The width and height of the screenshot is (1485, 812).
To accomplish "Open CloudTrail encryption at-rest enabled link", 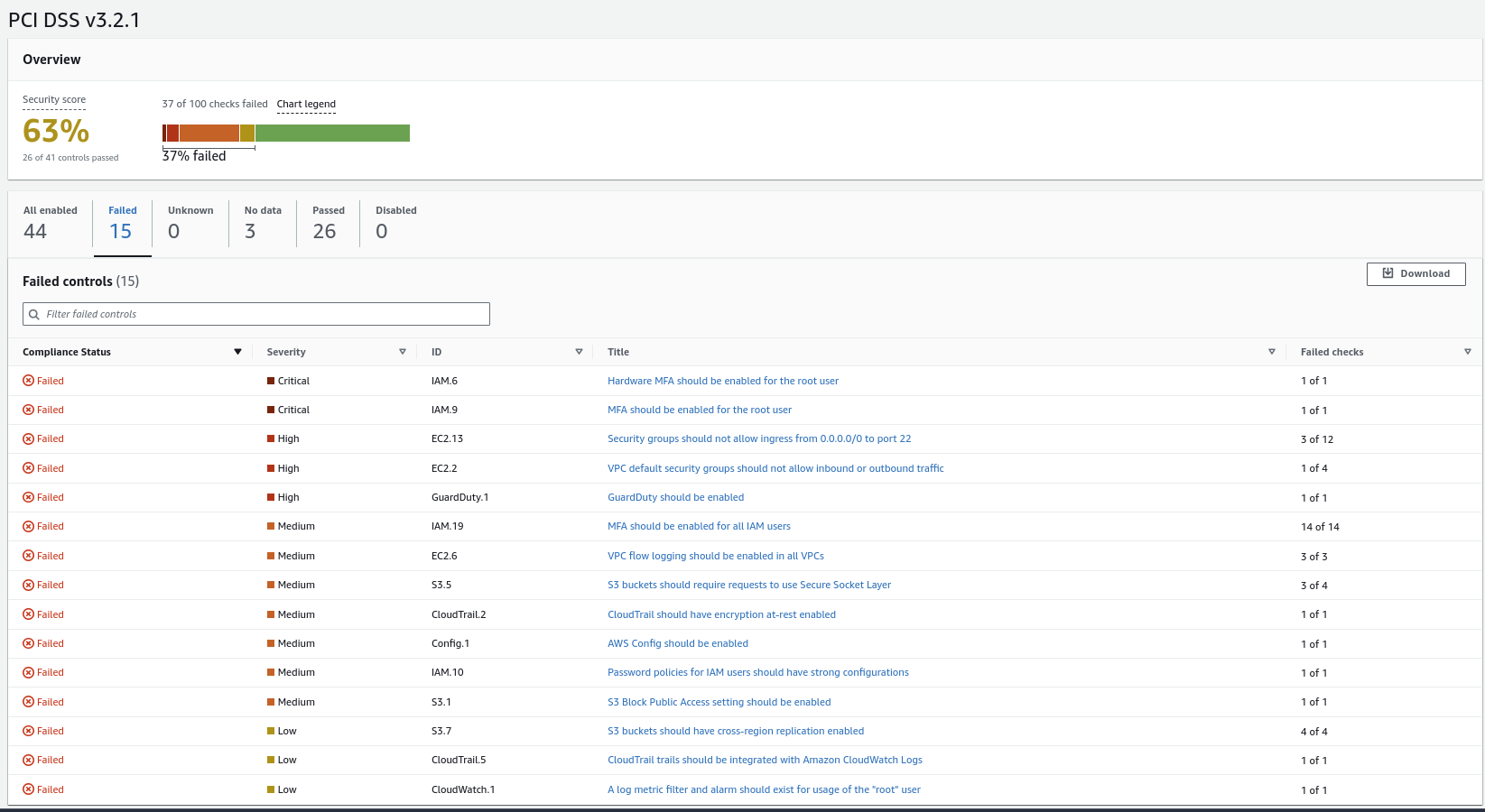I will tap(721, 614).
